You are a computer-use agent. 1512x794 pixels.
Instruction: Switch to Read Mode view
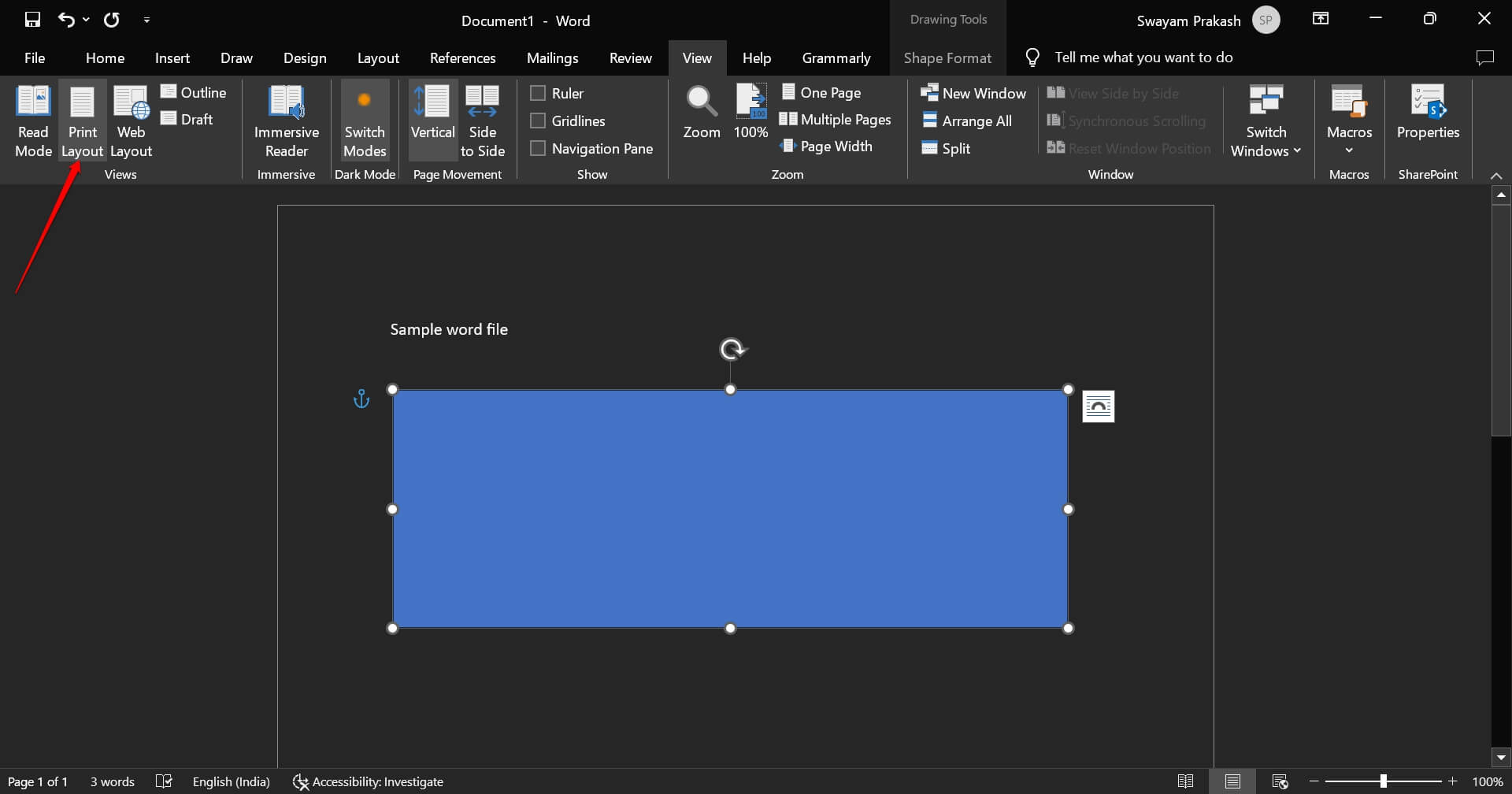pyautogui.click(x=32, y=120)
